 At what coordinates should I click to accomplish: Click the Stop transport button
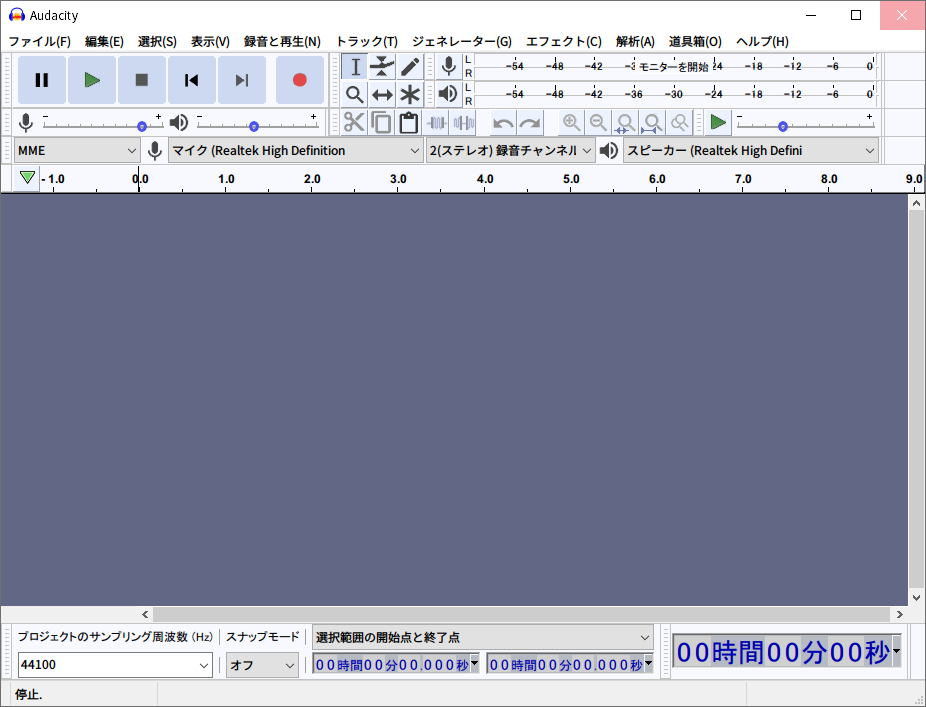tap(142, 80)
